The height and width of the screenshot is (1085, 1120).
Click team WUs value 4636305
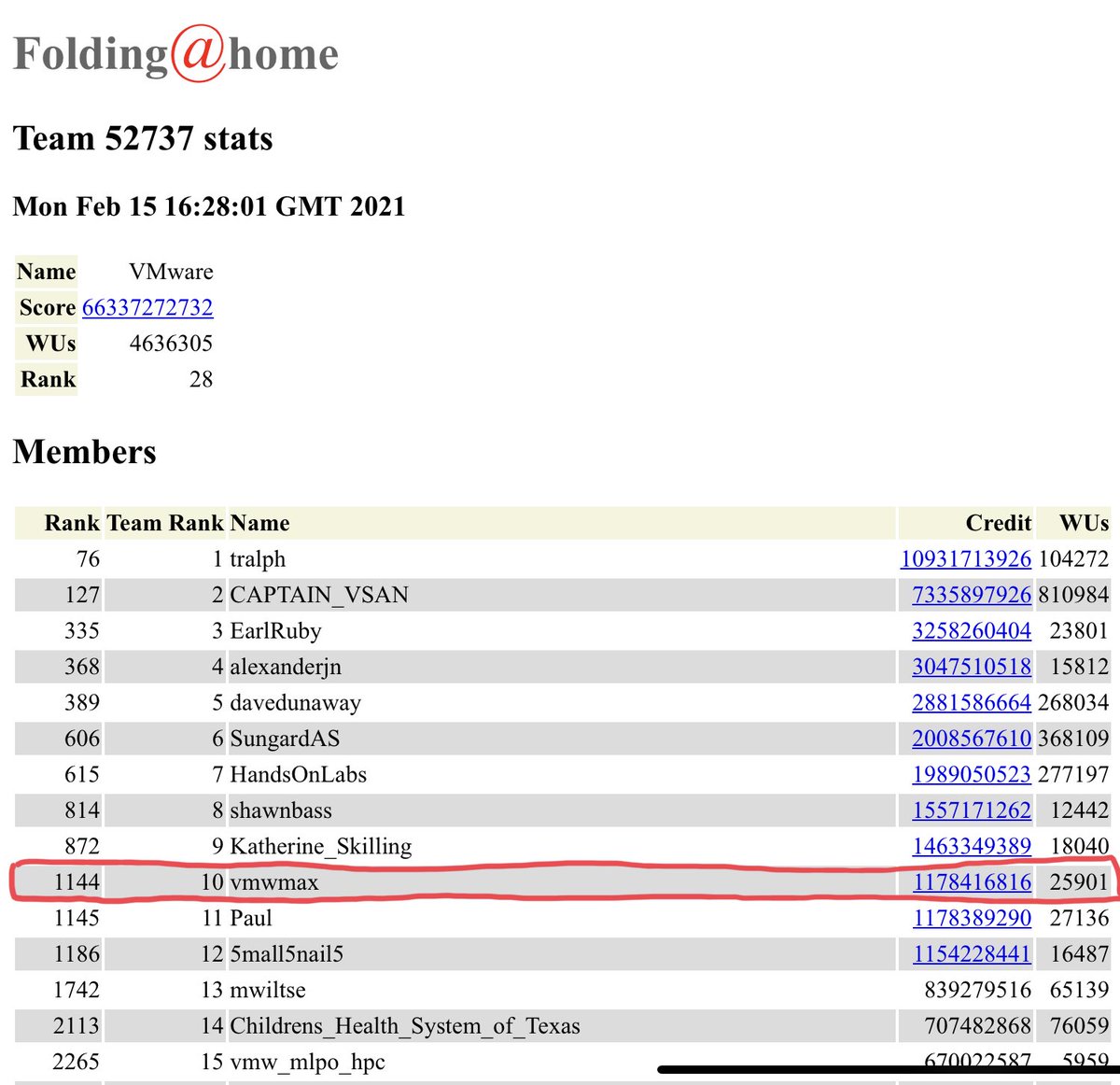(171, 344)
